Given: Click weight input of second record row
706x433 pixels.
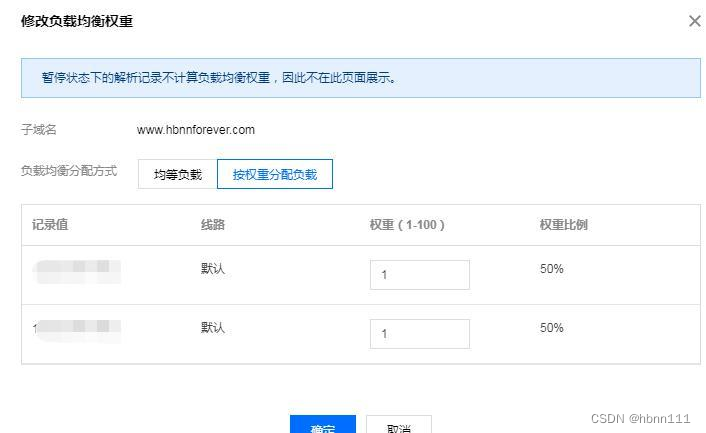Looking at the screenshot, I should pyautogui.click(x=420, y=334).
